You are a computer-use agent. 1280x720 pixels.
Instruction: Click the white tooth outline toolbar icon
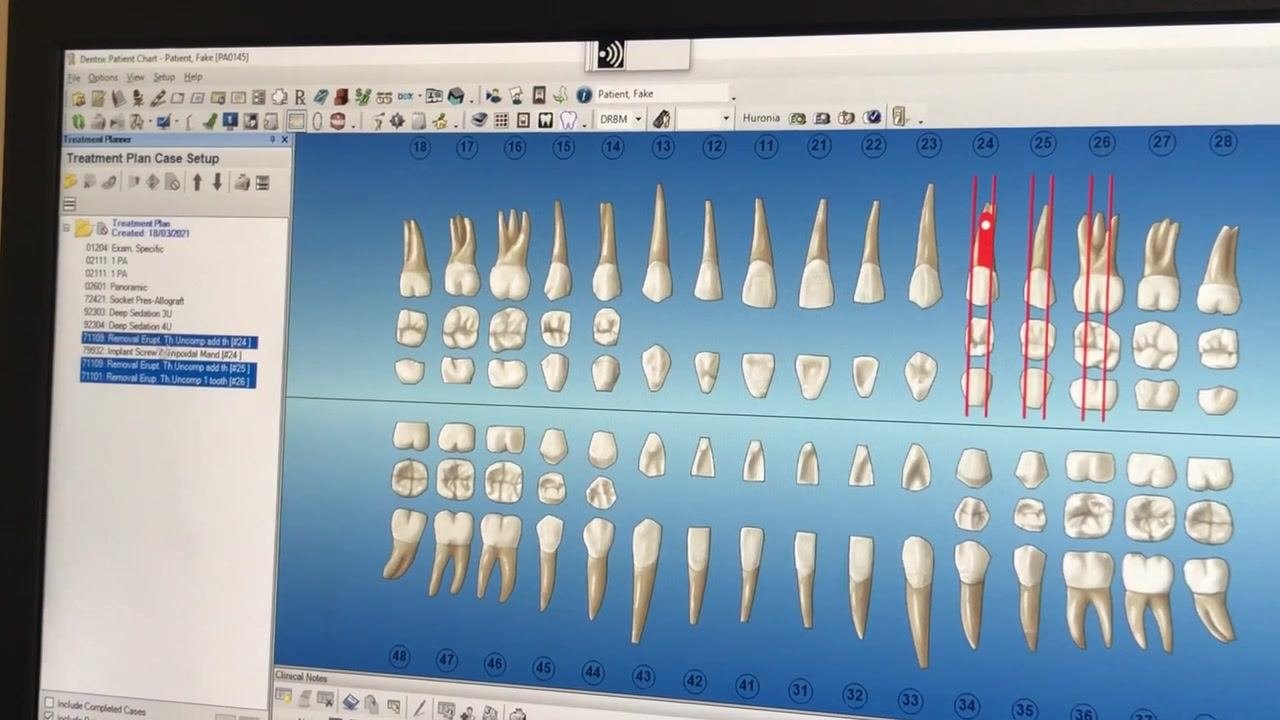tap(569, 120)
